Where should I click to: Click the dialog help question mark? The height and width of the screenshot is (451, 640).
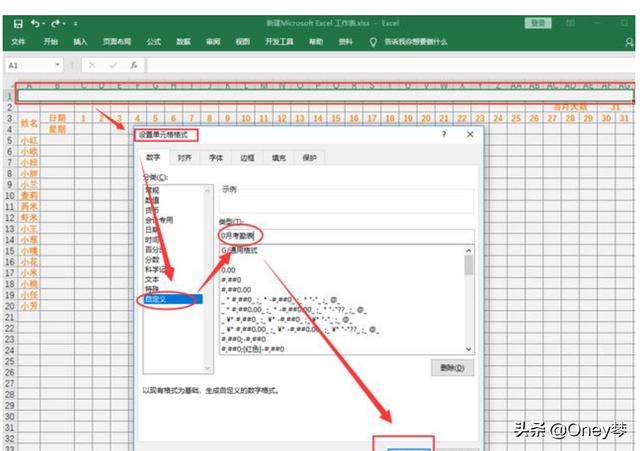pos(443,133)
